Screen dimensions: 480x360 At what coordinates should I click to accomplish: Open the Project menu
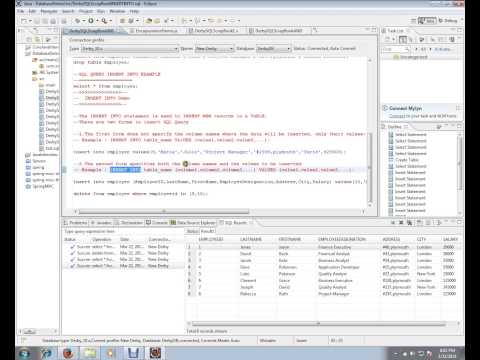(x=86, y=11)
